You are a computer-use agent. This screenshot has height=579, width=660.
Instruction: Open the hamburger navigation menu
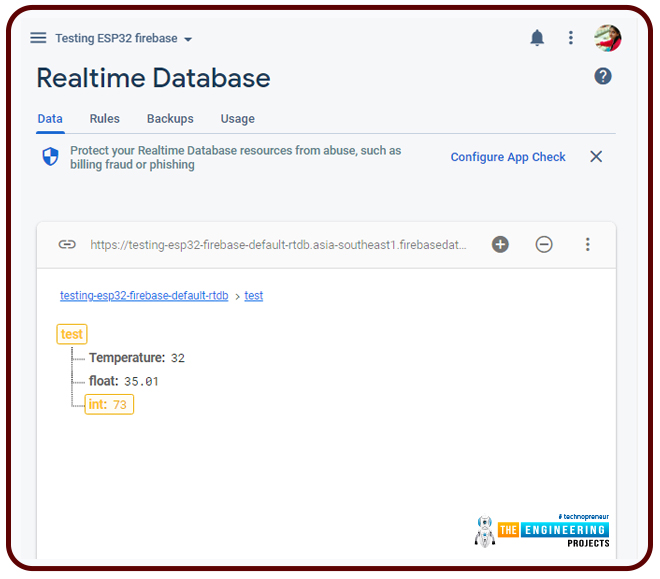(38, 38)
